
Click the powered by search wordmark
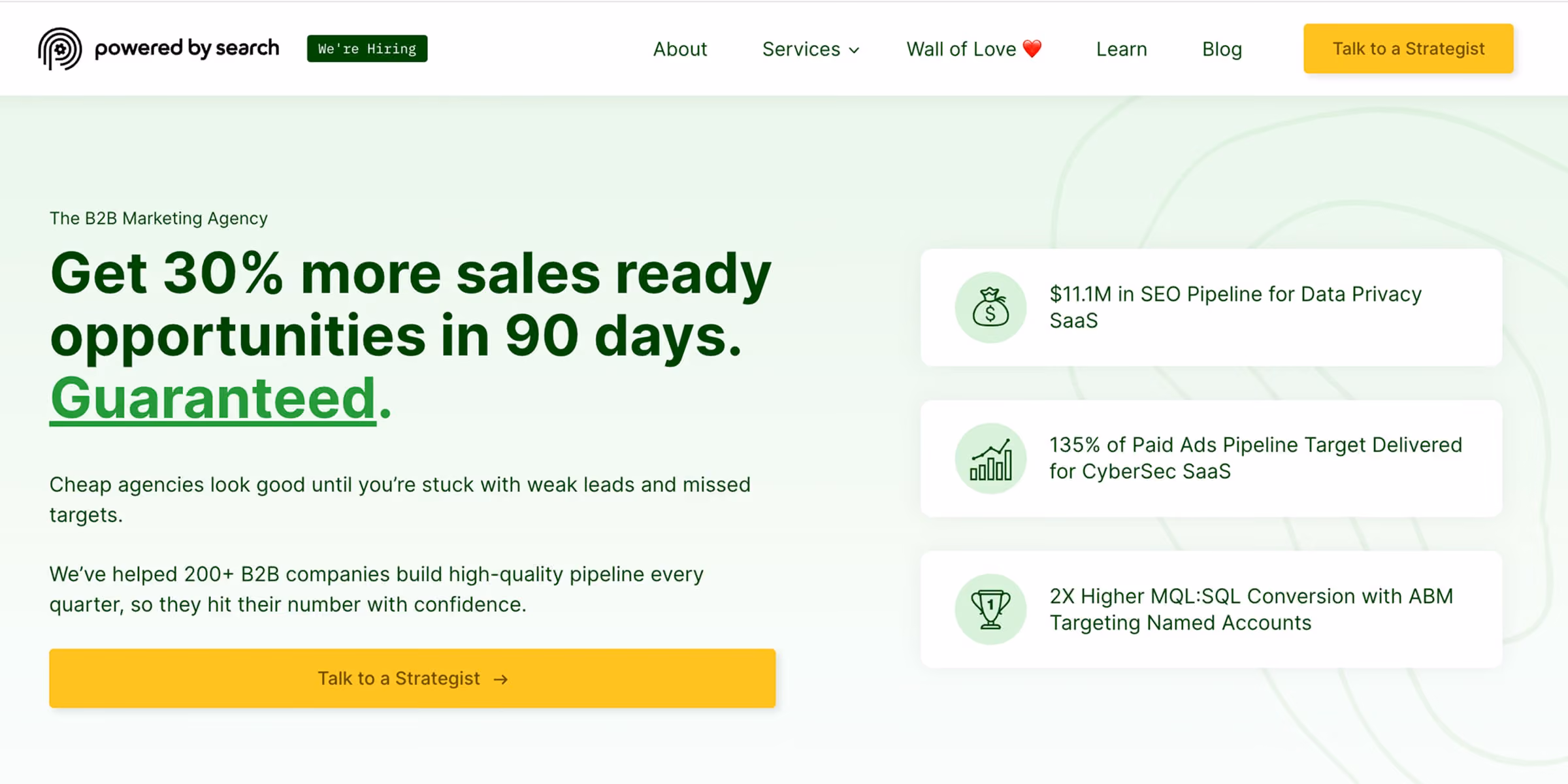pos(187,48)
